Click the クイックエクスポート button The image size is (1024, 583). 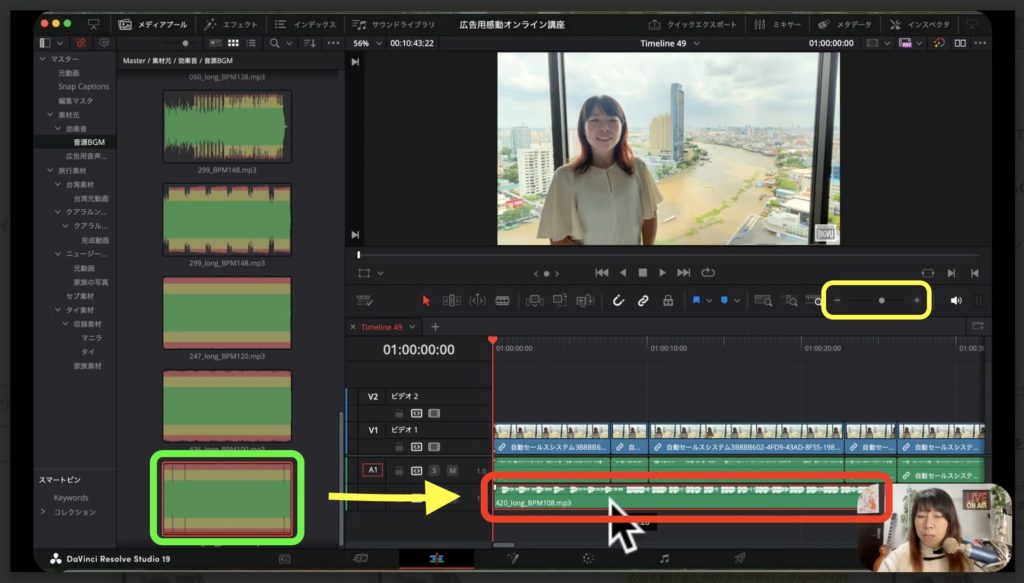point(688,23)
